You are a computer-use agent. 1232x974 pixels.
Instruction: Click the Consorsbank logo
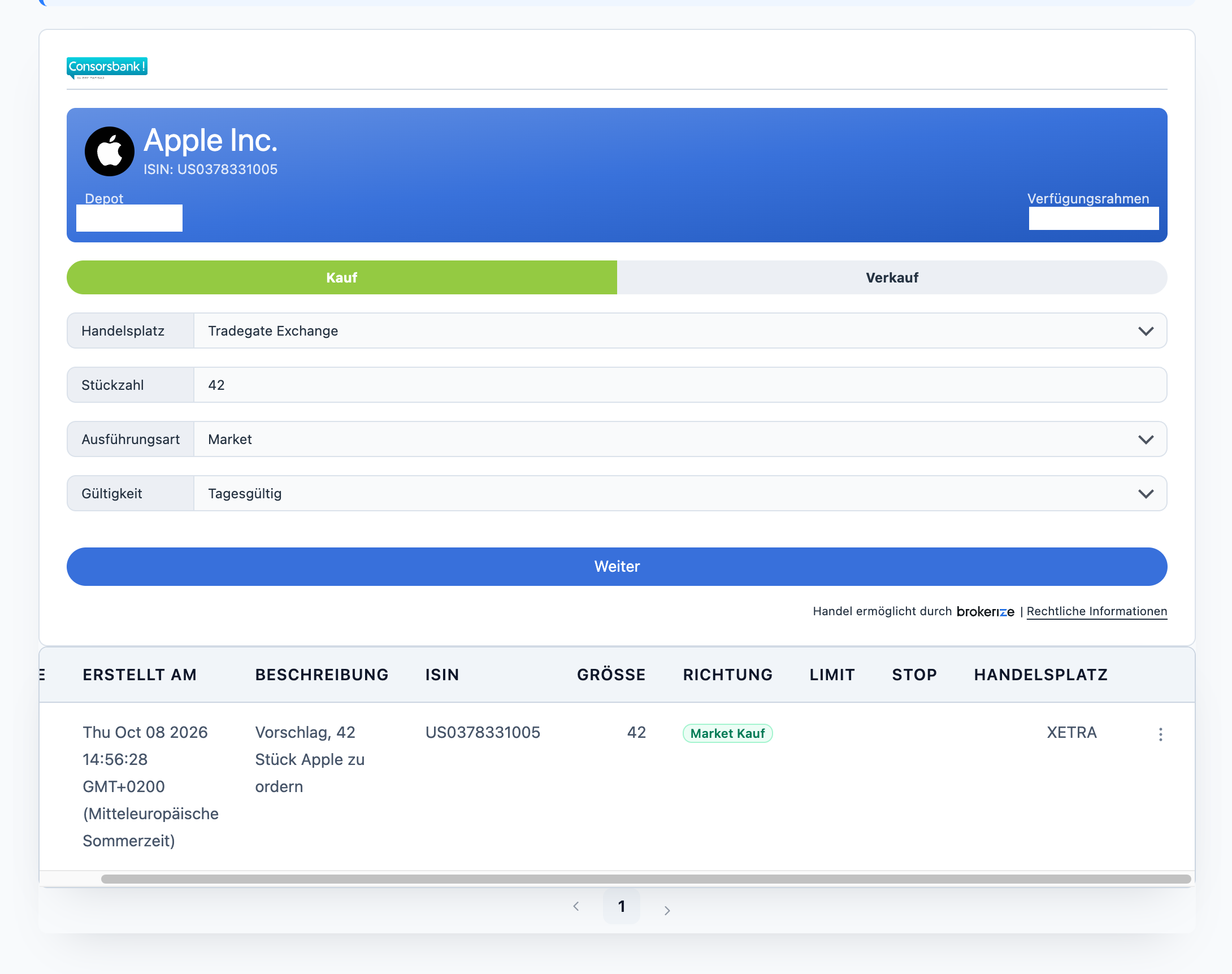pyautogui.click(x=107, y=68)
